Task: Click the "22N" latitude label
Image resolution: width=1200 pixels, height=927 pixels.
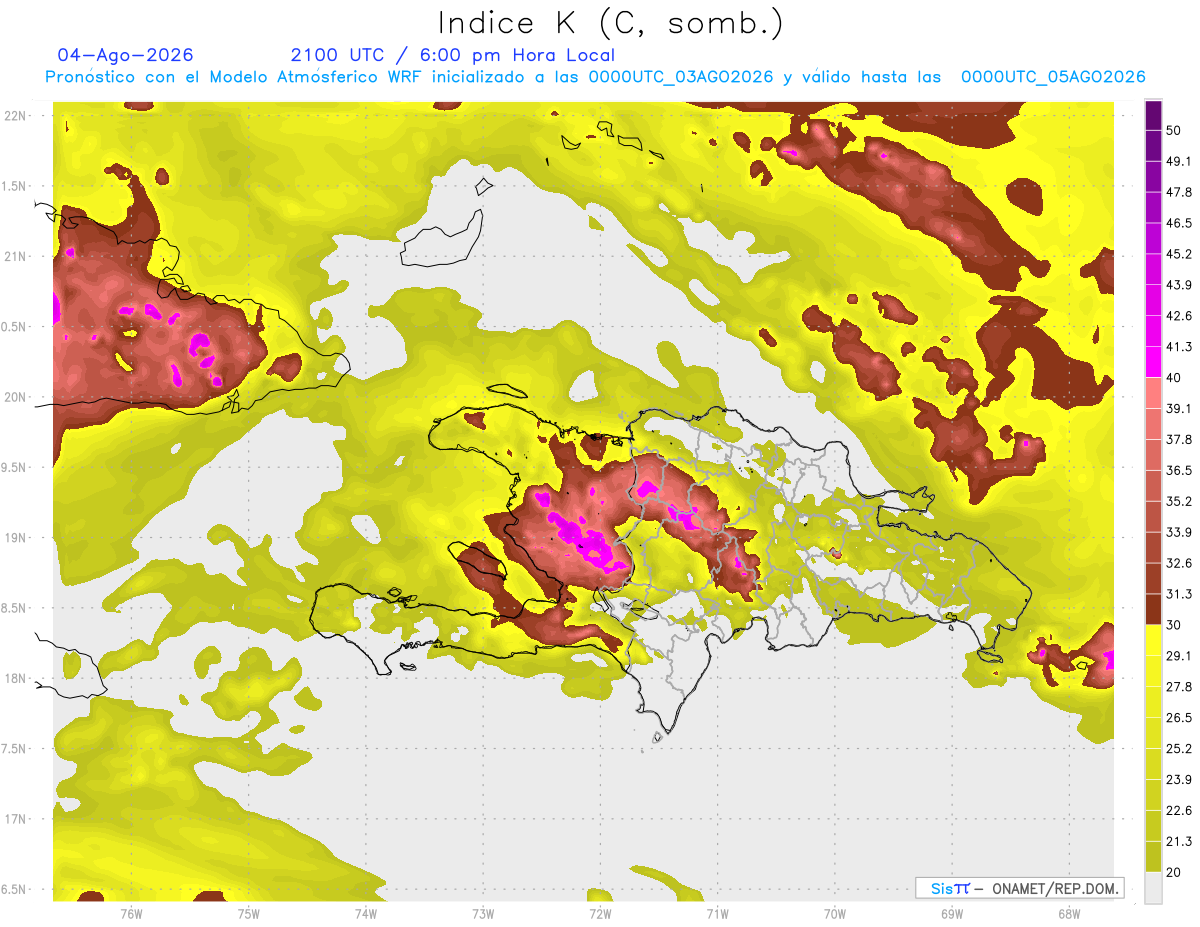Action: click(15, 116)
